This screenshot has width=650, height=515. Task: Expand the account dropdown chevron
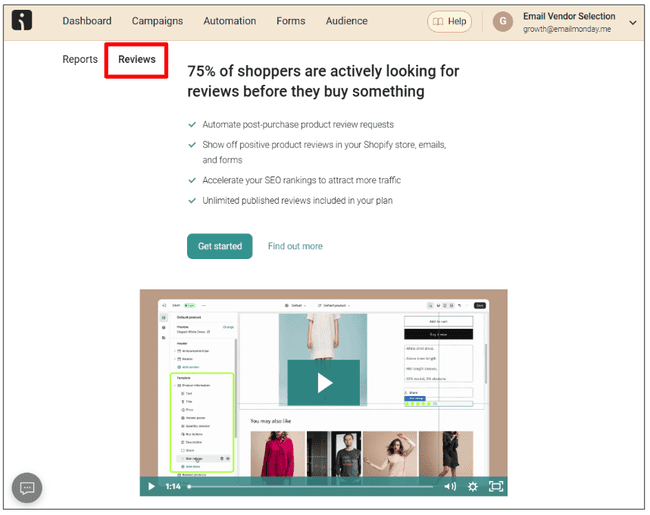tap(633, 22)
